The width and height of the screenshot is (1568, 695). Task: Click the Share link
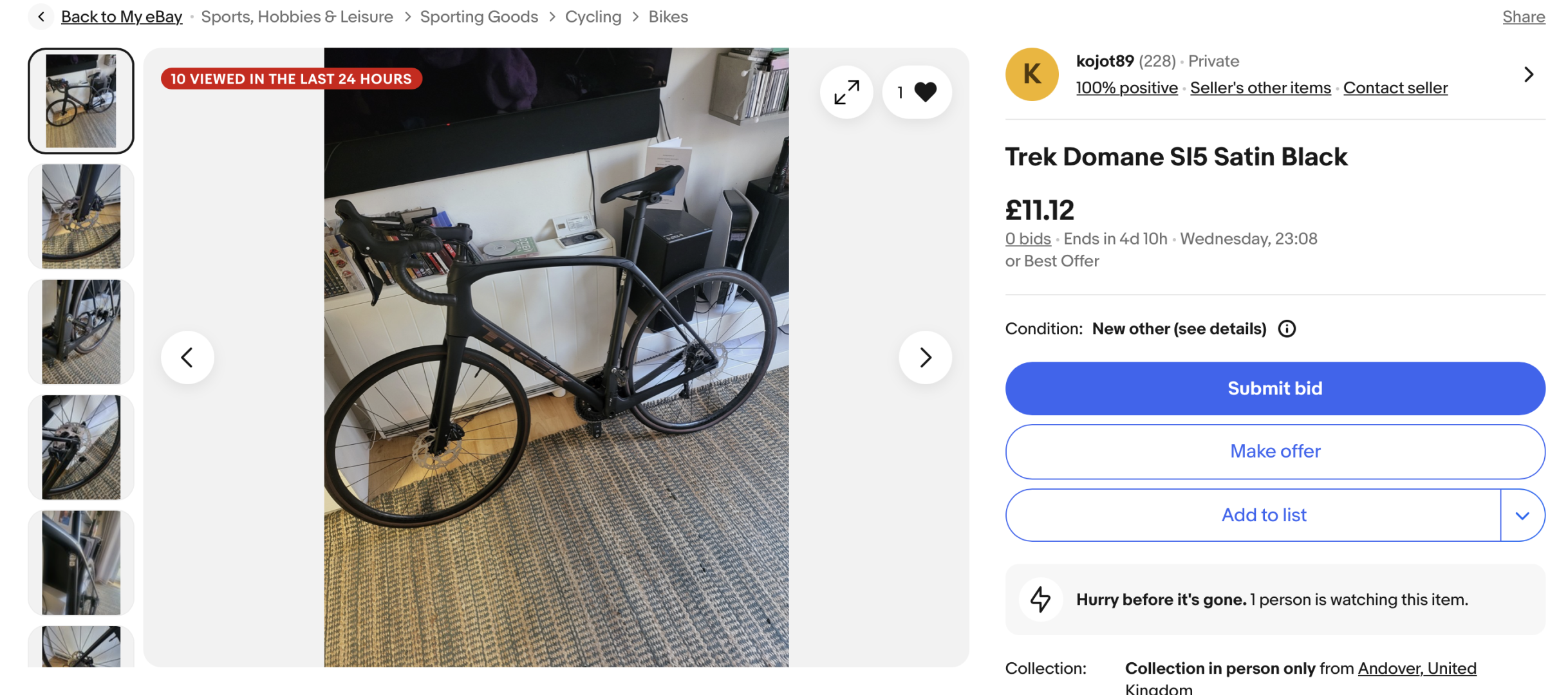[x=1523, y=17]
